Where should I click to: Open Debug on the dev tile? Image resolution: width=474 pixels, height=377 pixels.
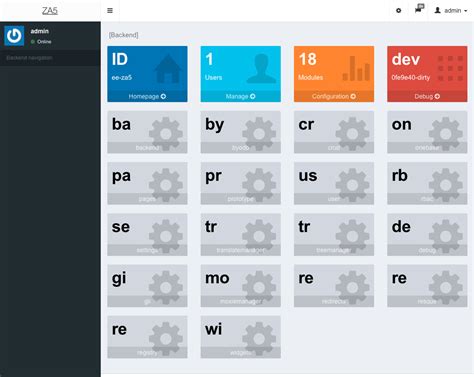427,96
